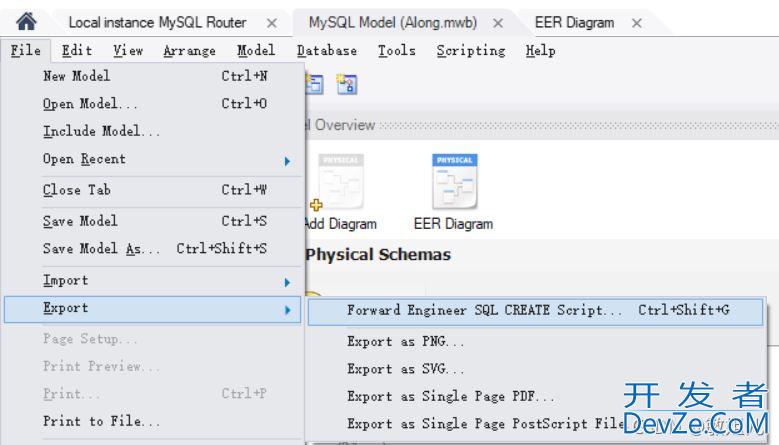Switch to Local instance MySQL Router tab
Viewport: 779px width, 445px height.
click(157, 22)
